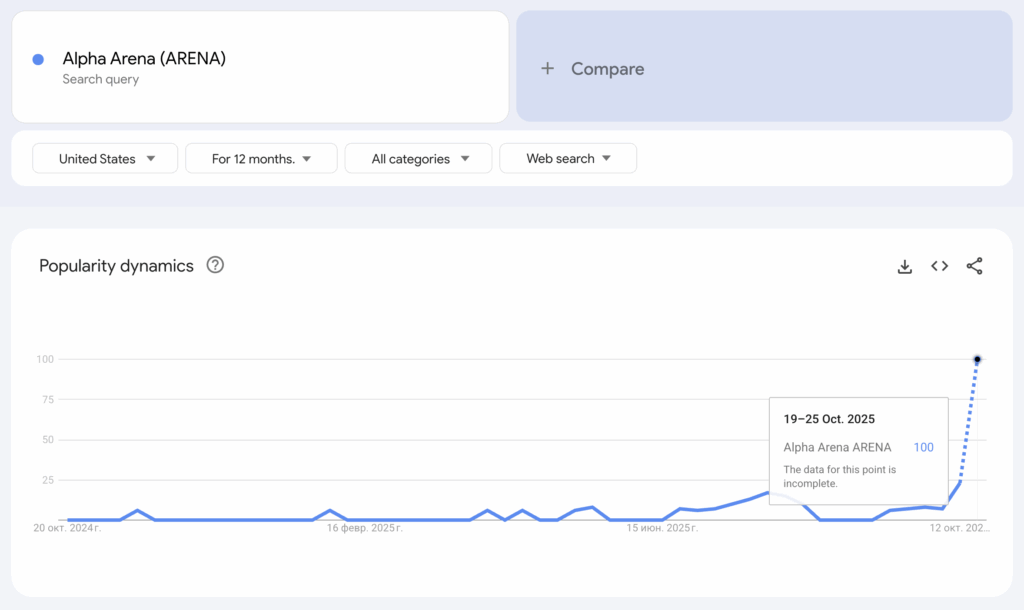Click the share chart icon
The width and height of the screenshot is (1024, 610).
[x=974, y=266]
